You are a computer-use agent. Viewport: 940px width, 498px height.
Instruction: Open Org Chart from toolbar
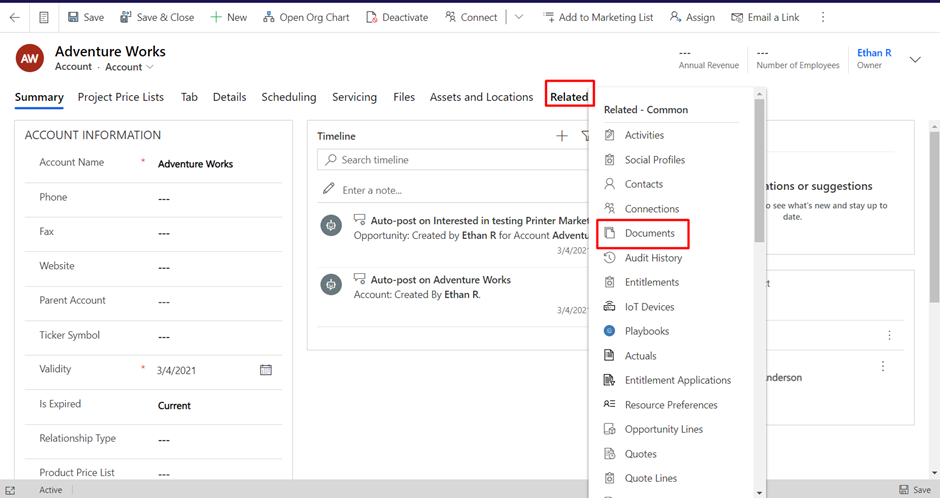pos(306,17)
